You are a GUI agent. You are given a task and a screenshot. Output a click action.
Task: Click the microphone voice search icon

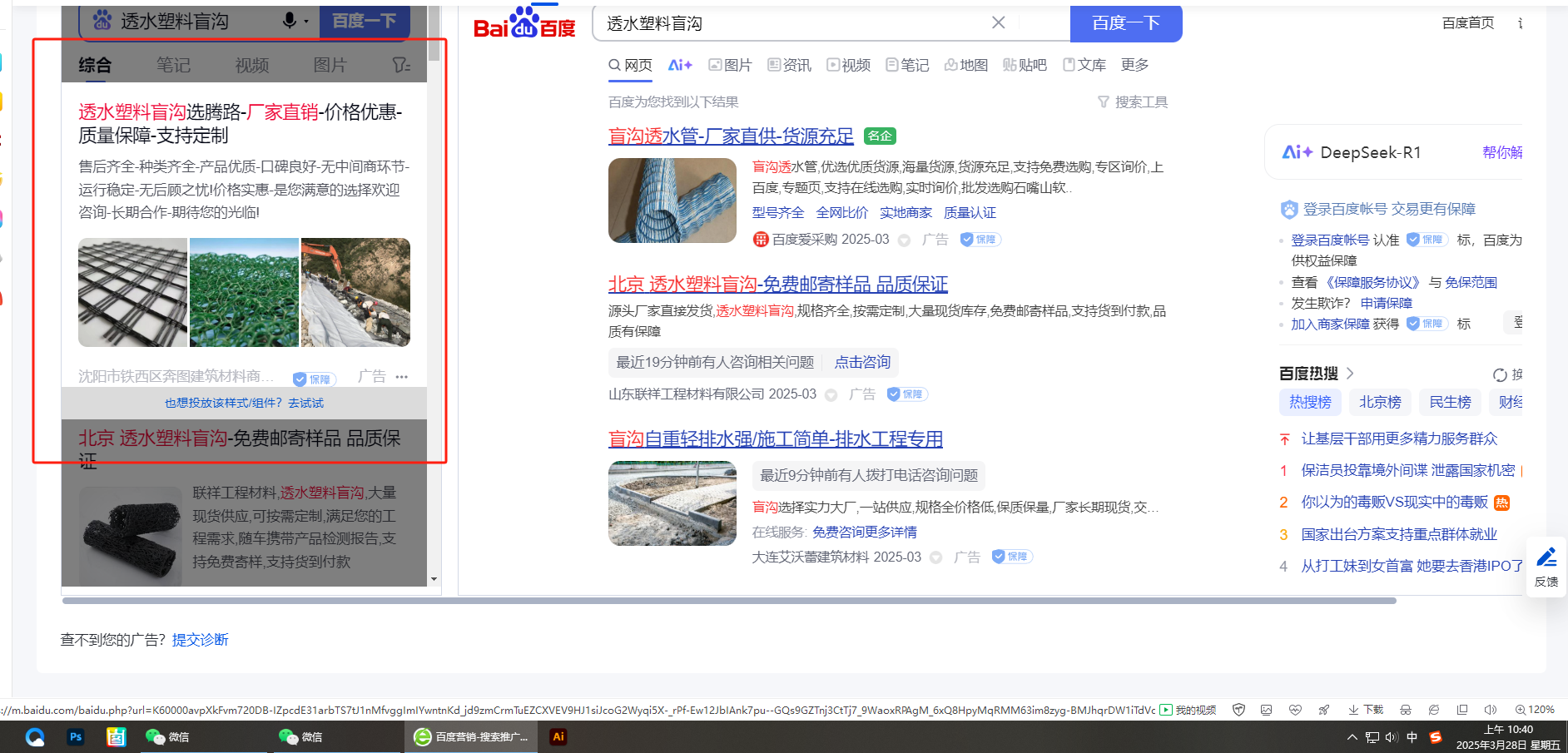coord(290,20)
